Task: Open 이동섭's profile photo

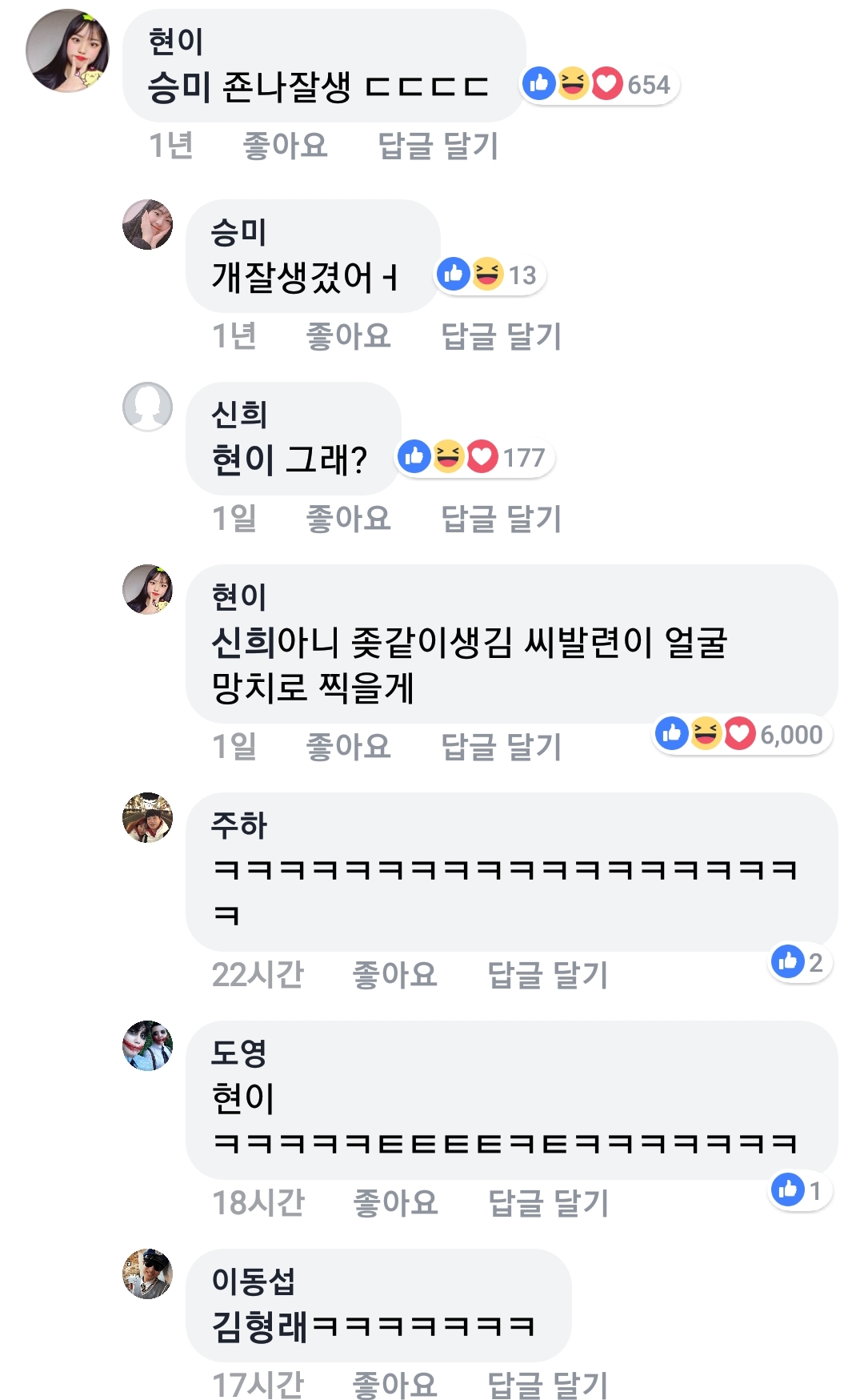Action: click(x=147, y=1274)
